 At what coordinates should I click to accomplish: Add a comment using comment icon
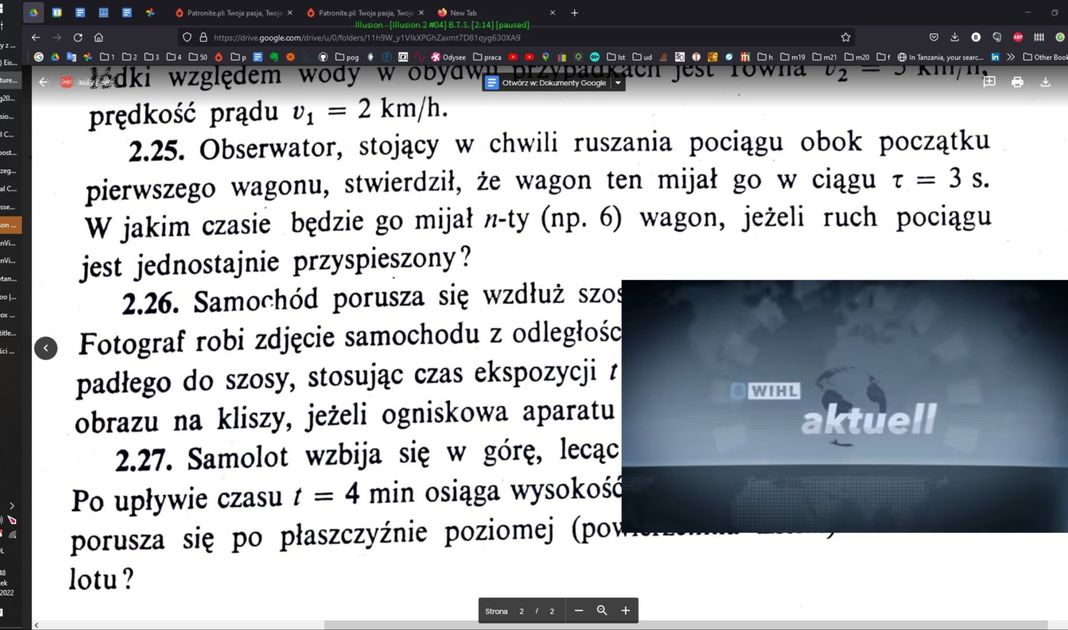pos(989,82)
